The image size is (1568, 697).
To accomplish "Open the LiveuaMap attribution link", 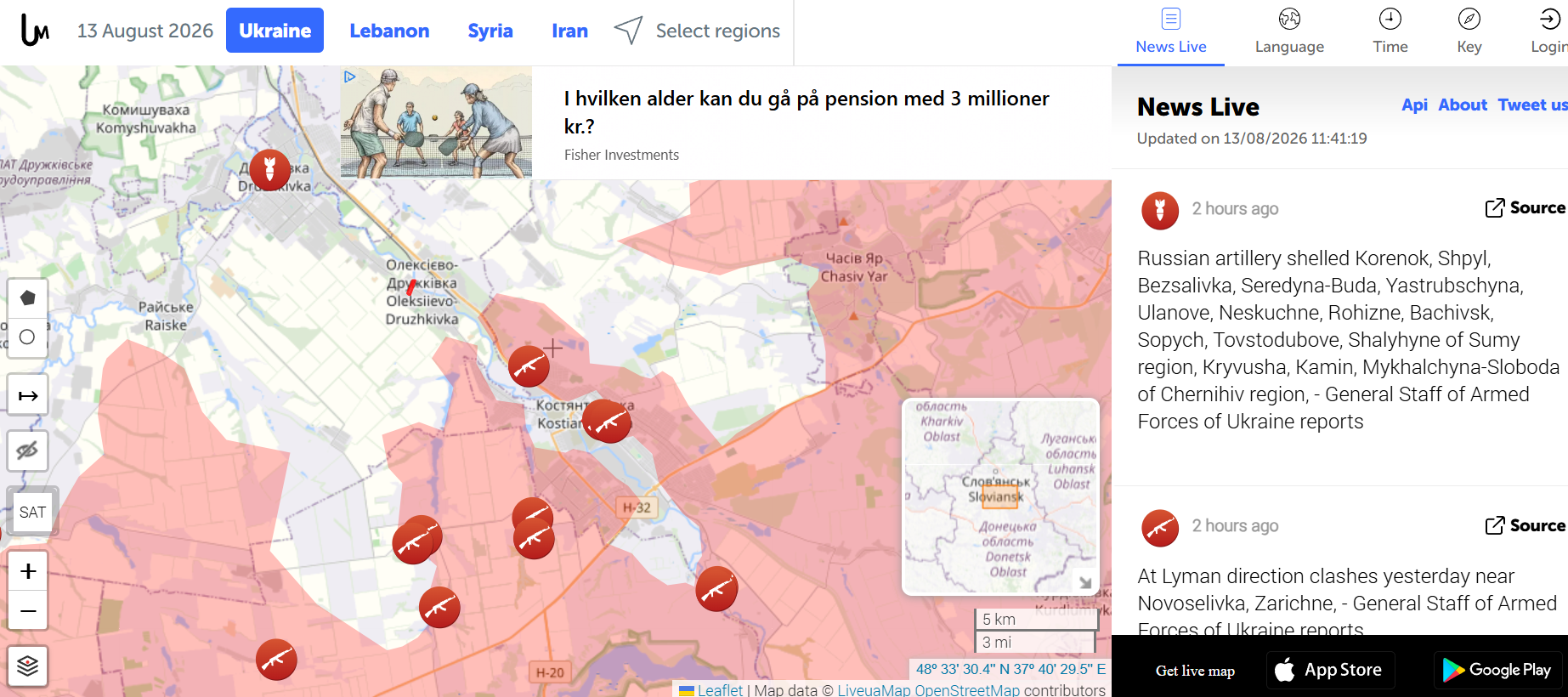I will (874, 690).
